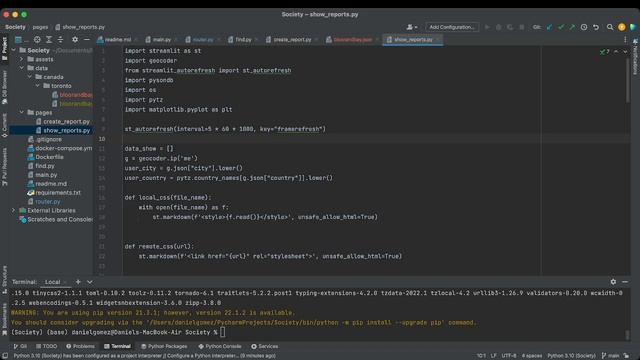Open the DB Browser side tool window

coord(4,87)
